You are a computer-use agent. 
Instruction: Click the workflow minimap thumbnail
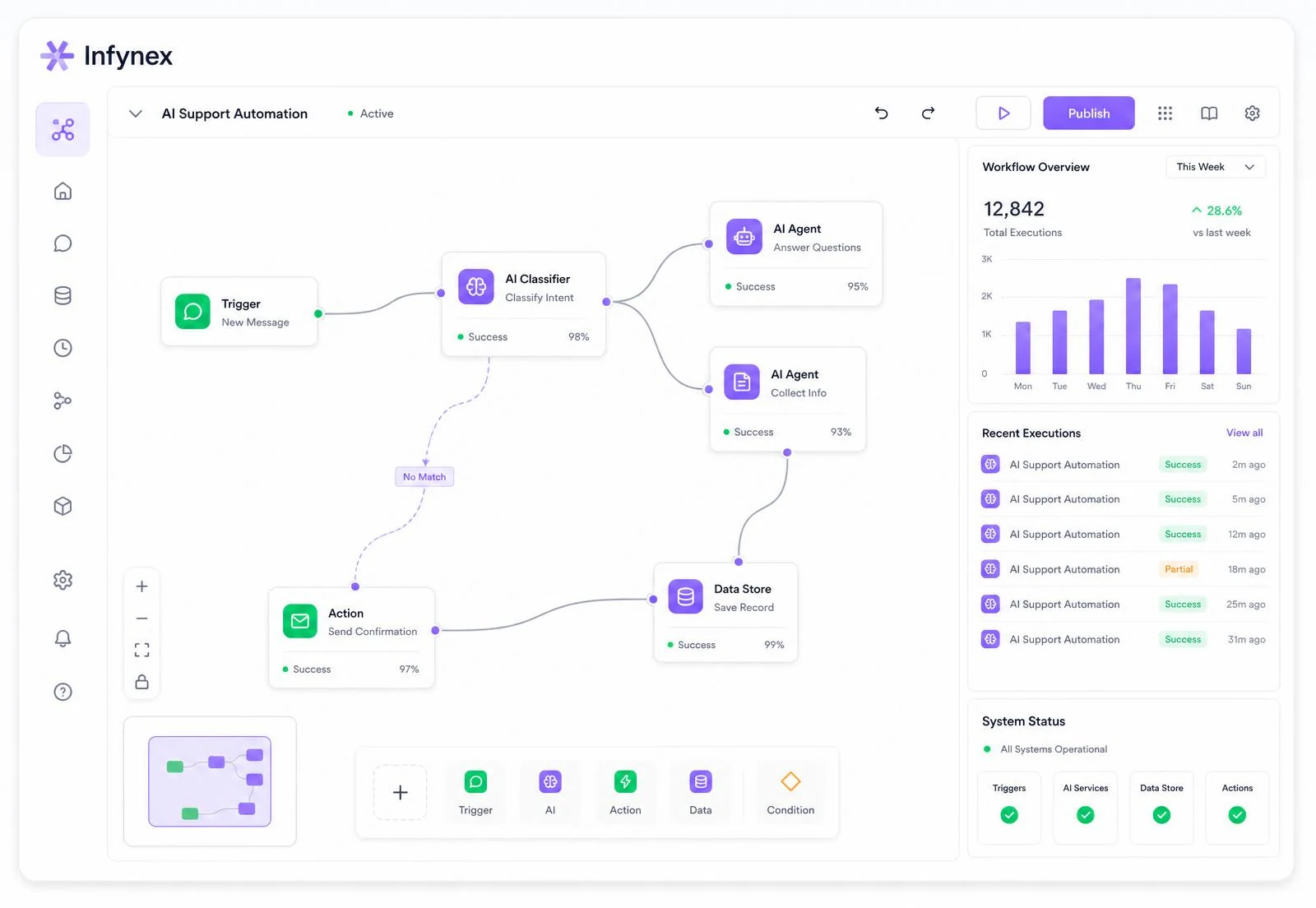[x=210, y=781]
